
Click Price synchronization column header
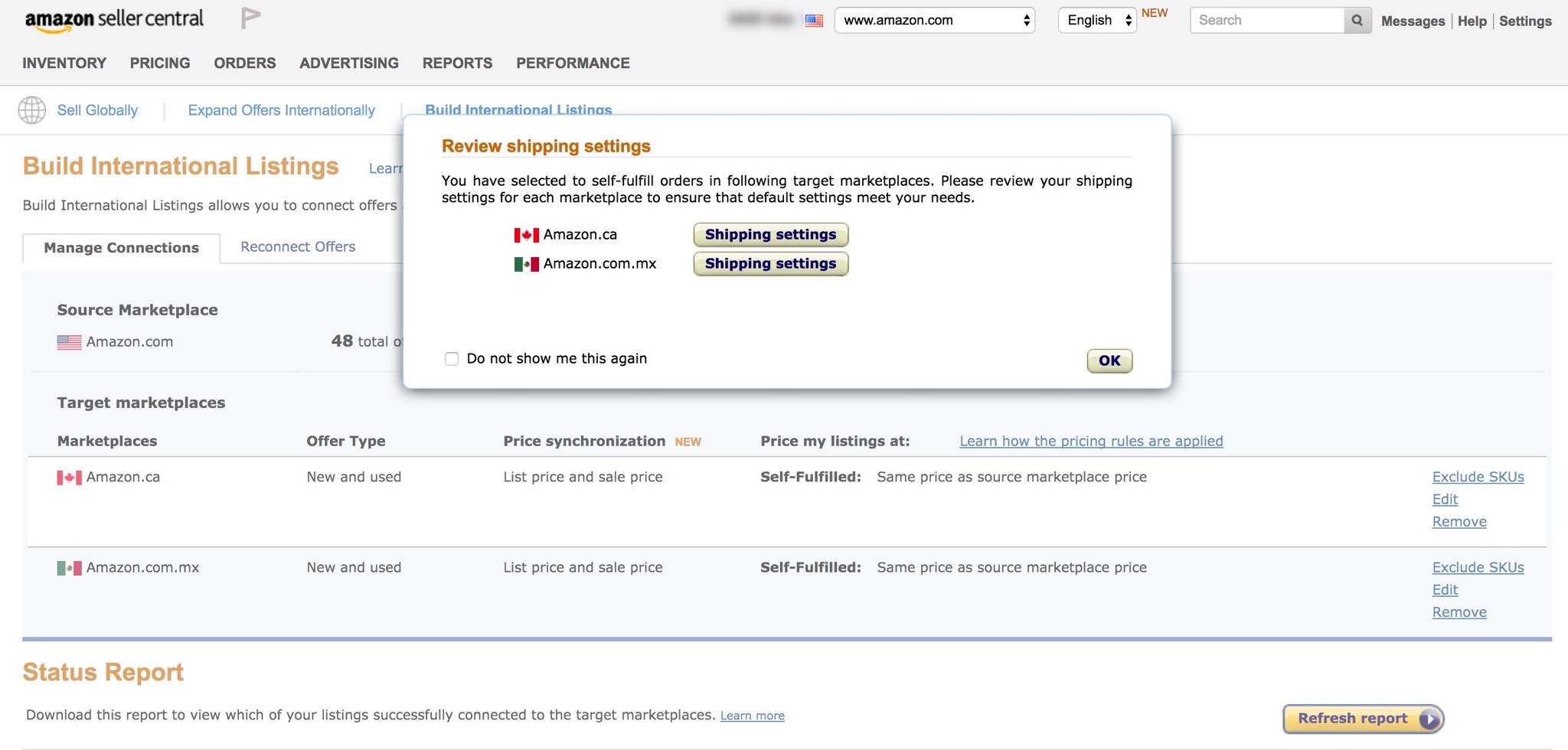584,442
